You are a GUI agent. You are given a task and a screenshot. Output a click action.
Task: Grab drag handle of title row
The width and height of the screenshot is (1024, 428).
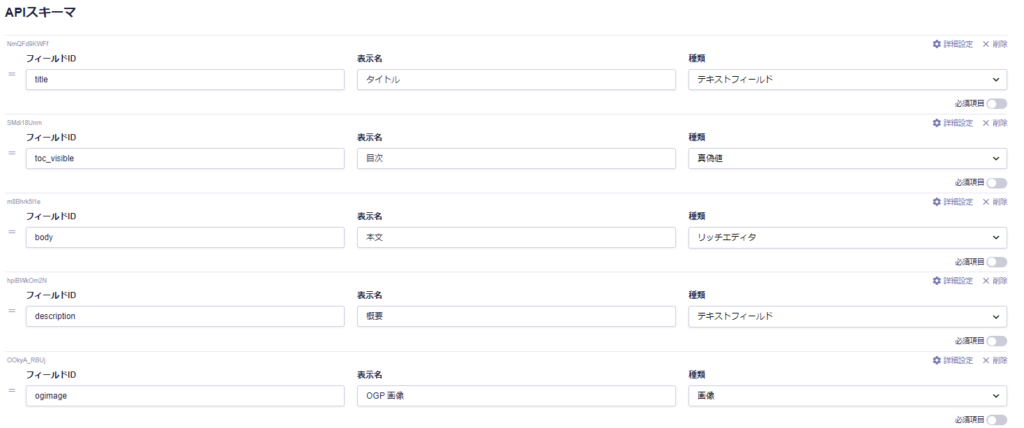pos(12,75)
